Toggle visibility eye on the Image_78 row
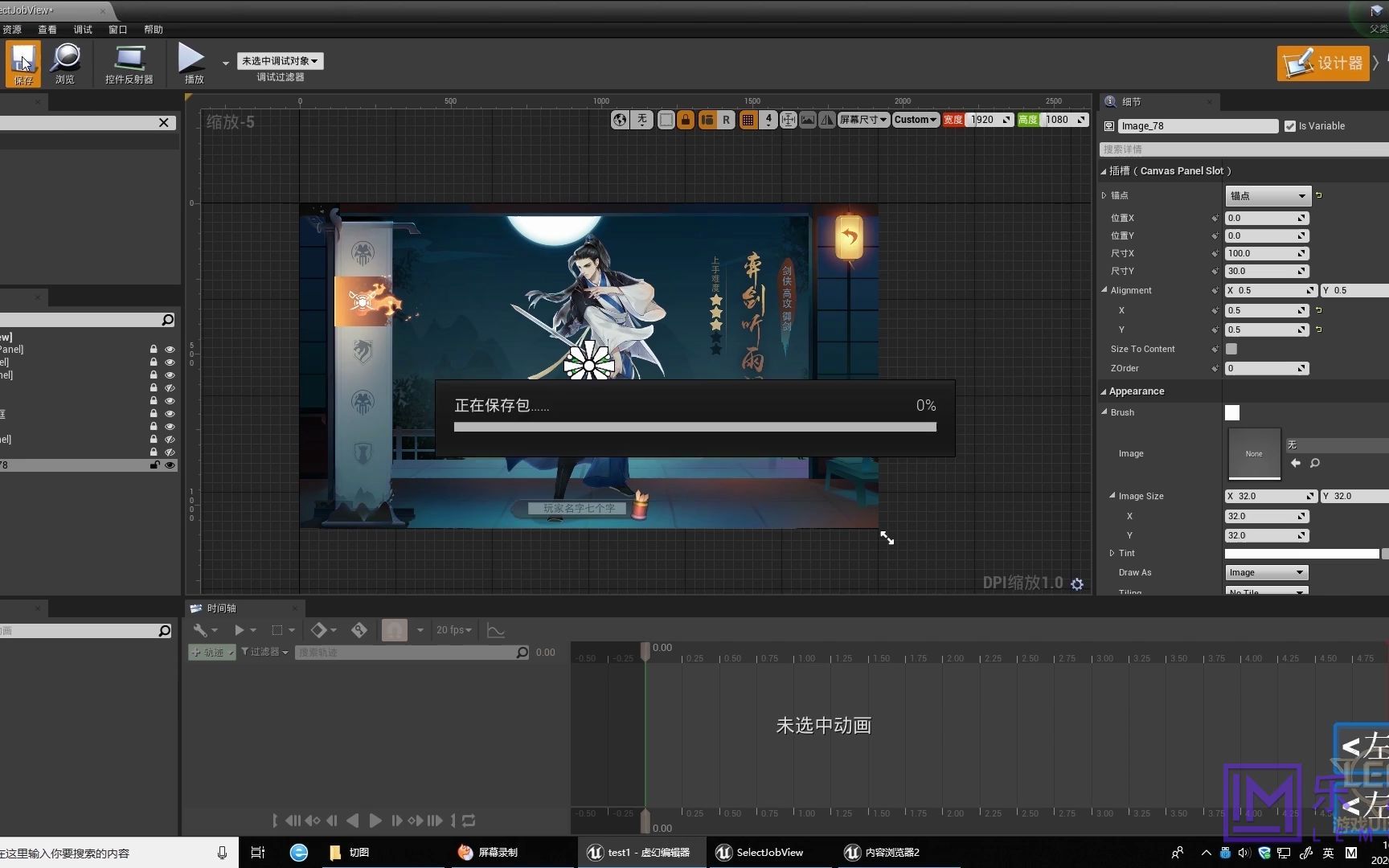This screenshot has height=868, width=1389. (170, 465)
